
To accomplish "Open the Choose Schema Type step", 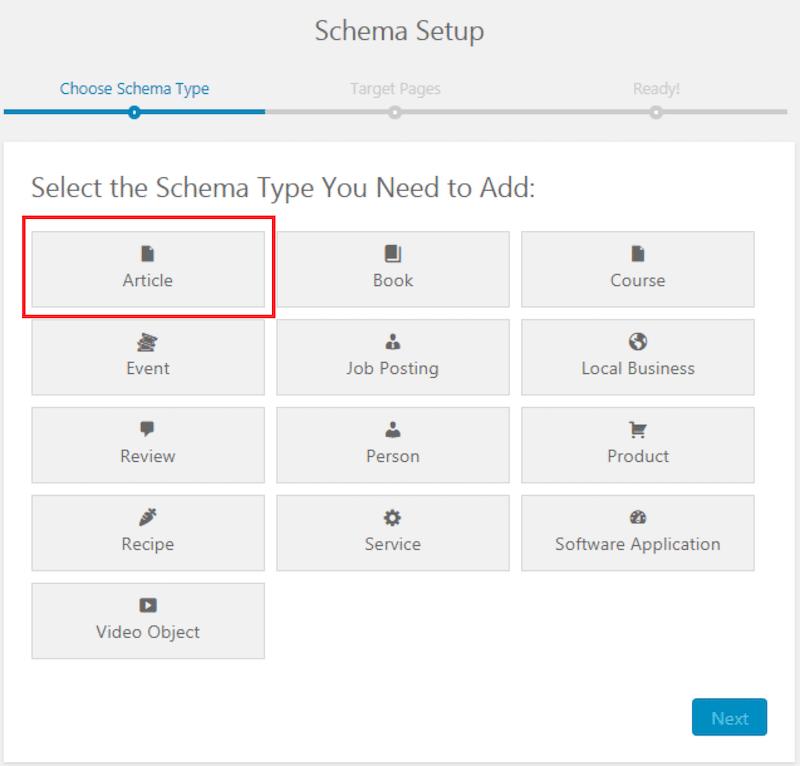I will click(134, 89).
